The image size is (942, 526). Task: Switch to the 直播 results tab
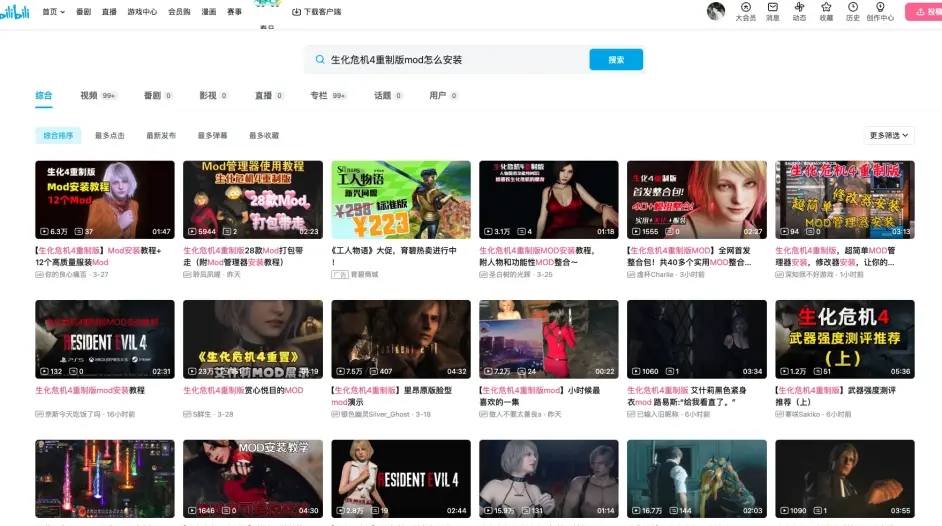[269, 95]
